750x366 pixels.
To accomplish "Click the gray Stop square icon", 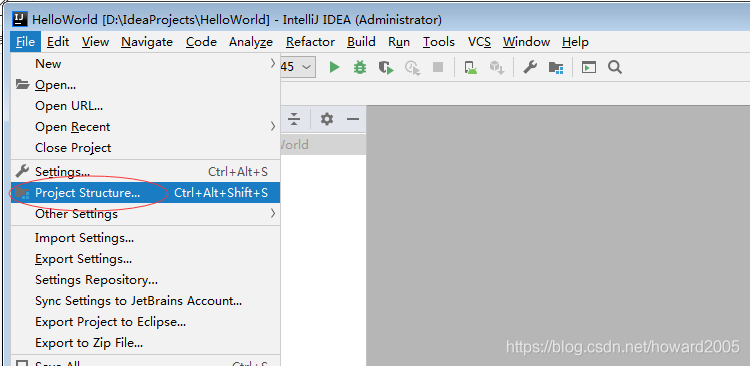I will [438, 67].
